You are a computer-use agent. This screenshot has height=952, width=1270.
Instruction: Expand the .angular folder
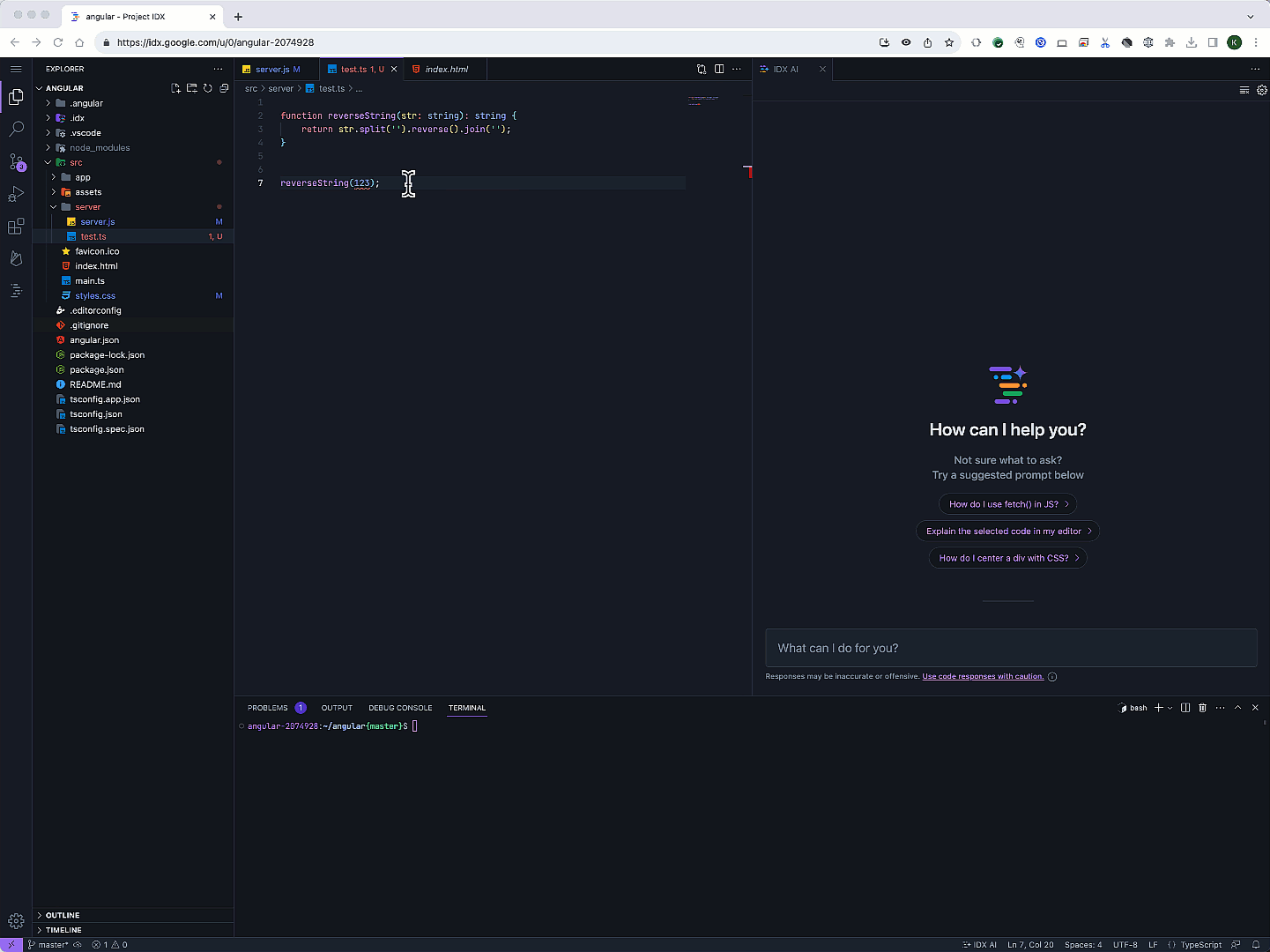pyautogui.click(x=85, y=103)
